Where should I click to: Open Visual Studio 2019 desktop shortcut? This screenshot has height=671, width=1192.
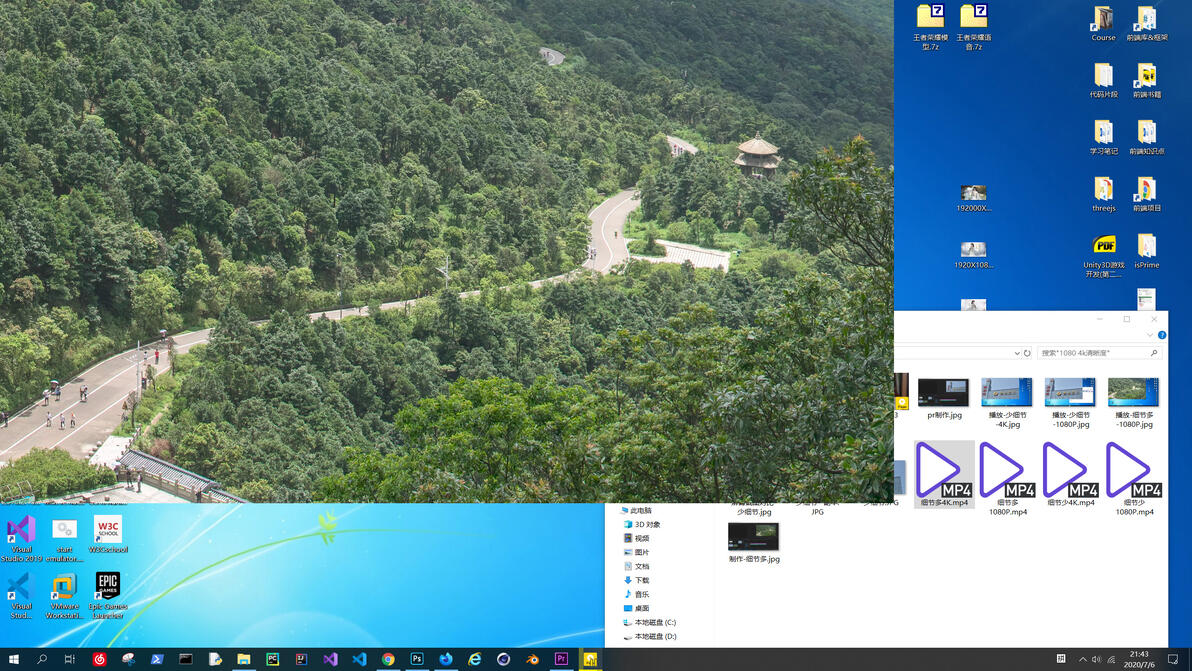point(21,538)
